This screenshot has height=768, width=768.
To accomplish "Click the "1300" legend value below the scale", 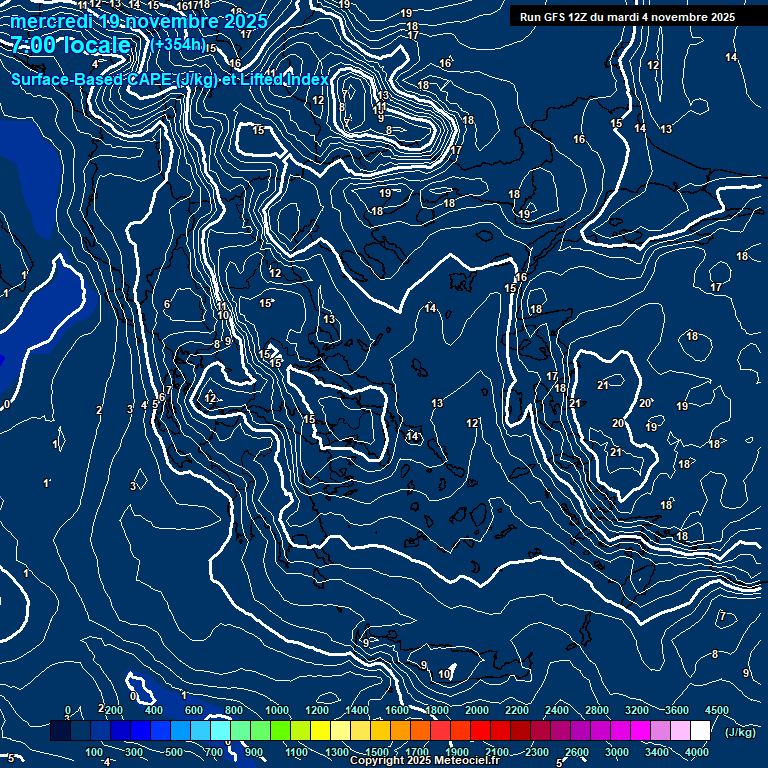I will (x=337, y=752).
